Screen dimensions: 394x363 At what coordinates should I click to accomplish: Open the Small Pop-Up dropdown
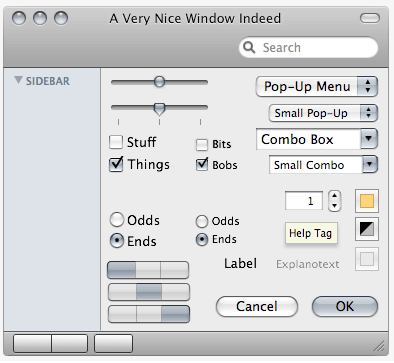pyautogui.click(x=323, y=113)
